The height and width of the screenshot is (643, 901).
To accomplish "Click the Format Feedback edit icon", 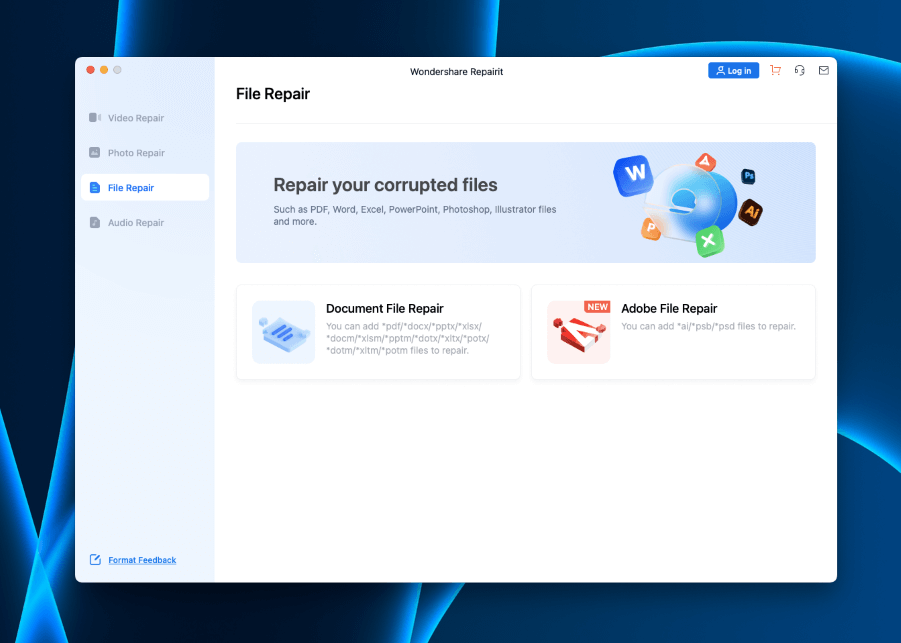I will pyautogui.click(x=95, y=560).
